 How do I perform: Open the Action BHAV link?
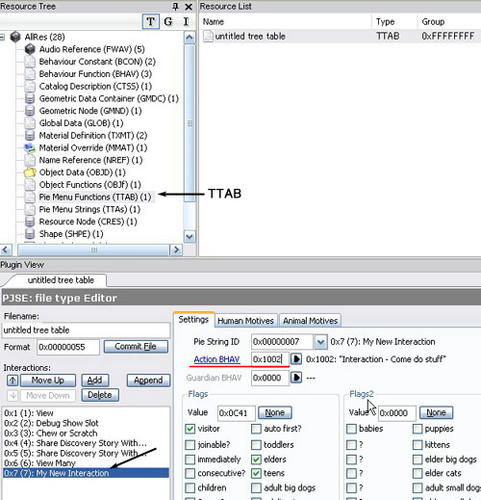[217, 359]
